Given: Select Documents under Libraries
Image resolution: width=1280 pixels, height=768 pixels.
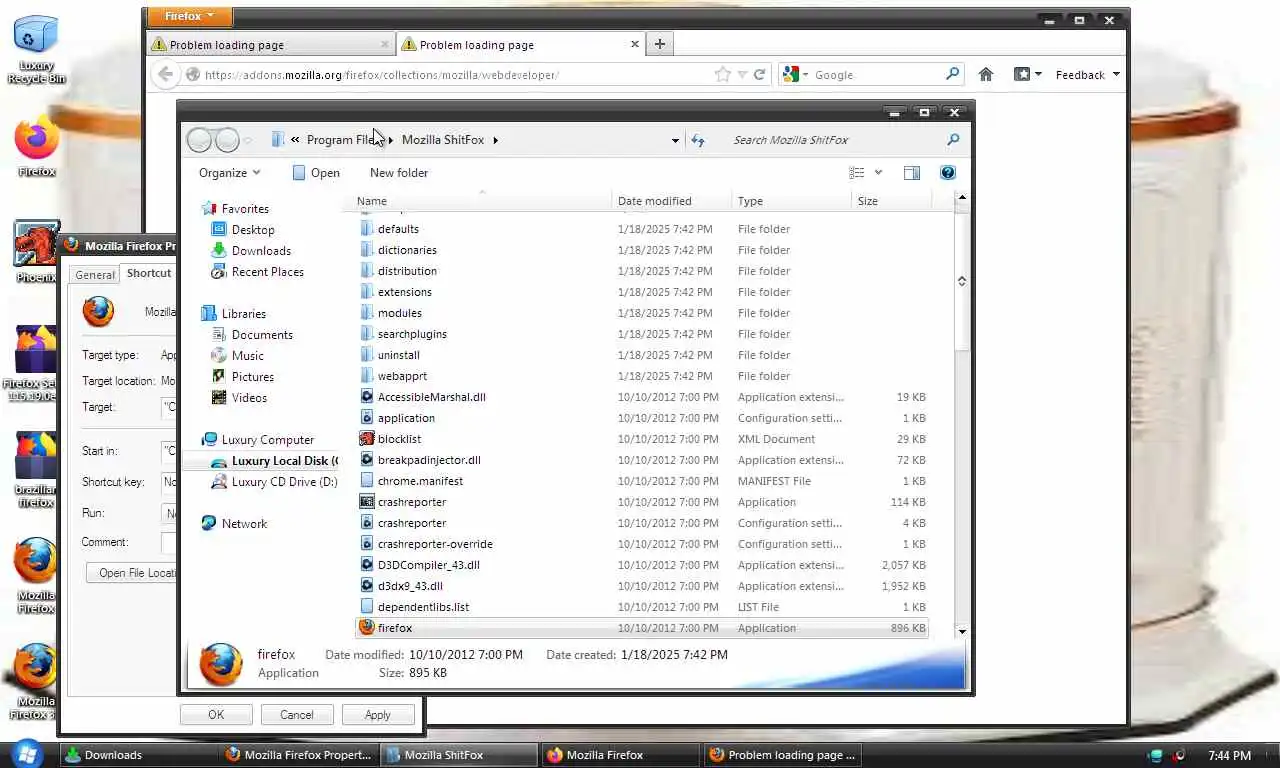Looking at the screenshot, I should pos(253,335).
